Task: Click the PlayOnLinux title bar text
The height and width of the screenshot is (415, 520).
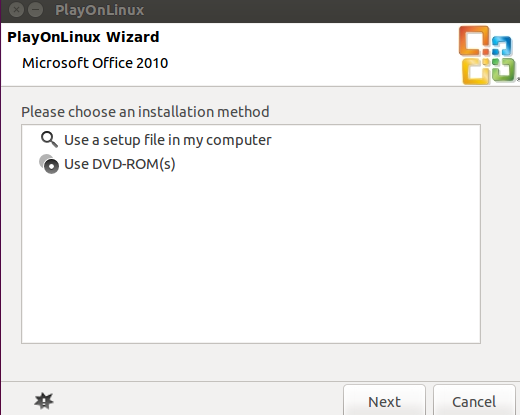Action: (x=100, y=10)
